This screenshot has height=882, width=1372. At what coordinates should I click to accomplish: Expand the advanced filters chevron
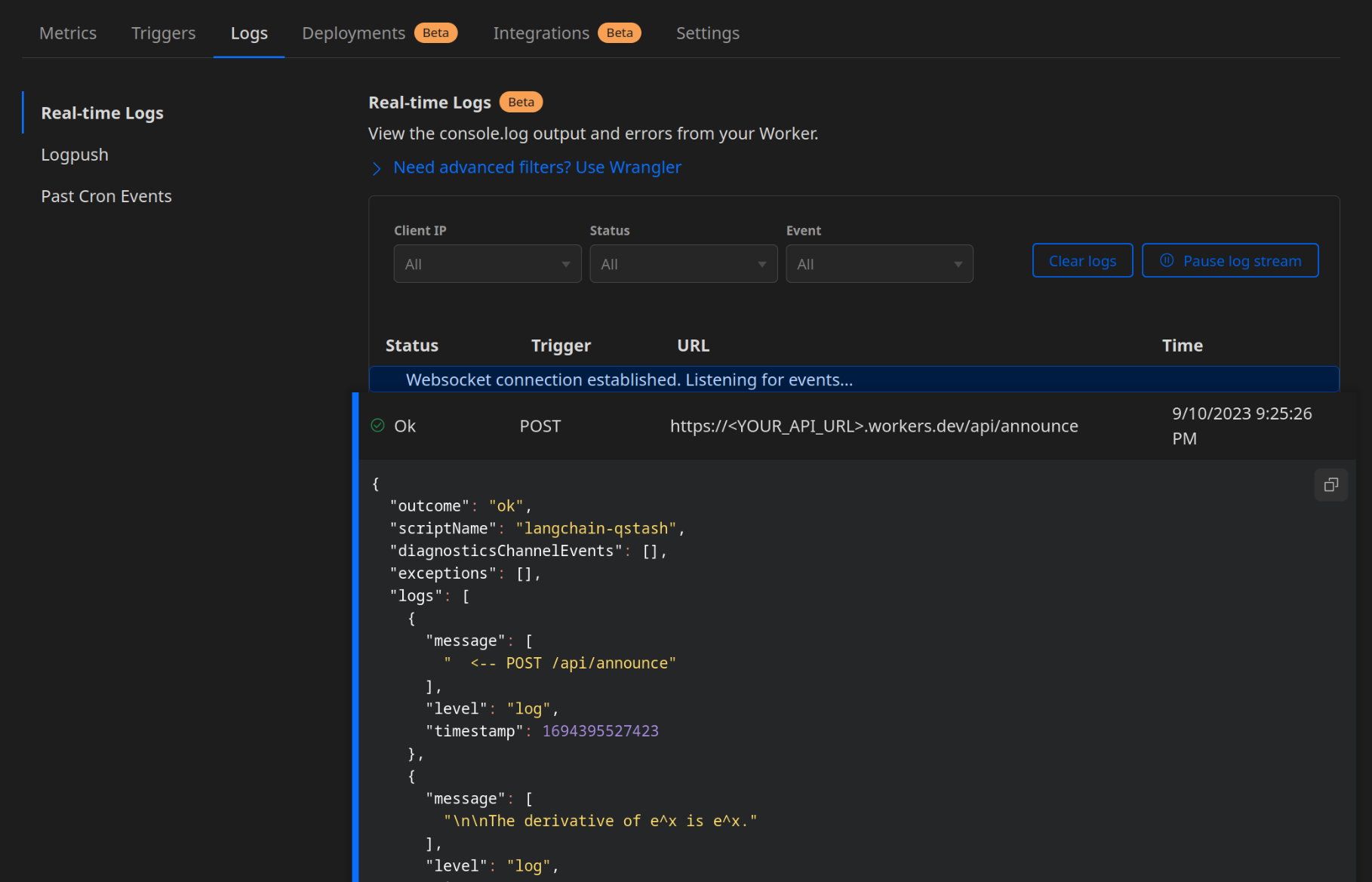point(377,168)
